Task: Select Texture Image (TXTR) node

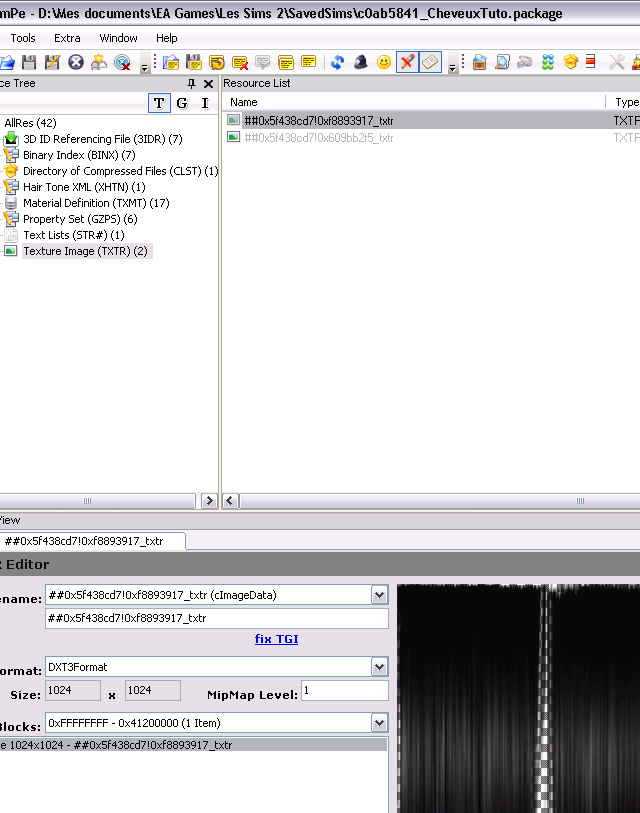Action: (x=86, y=251)
